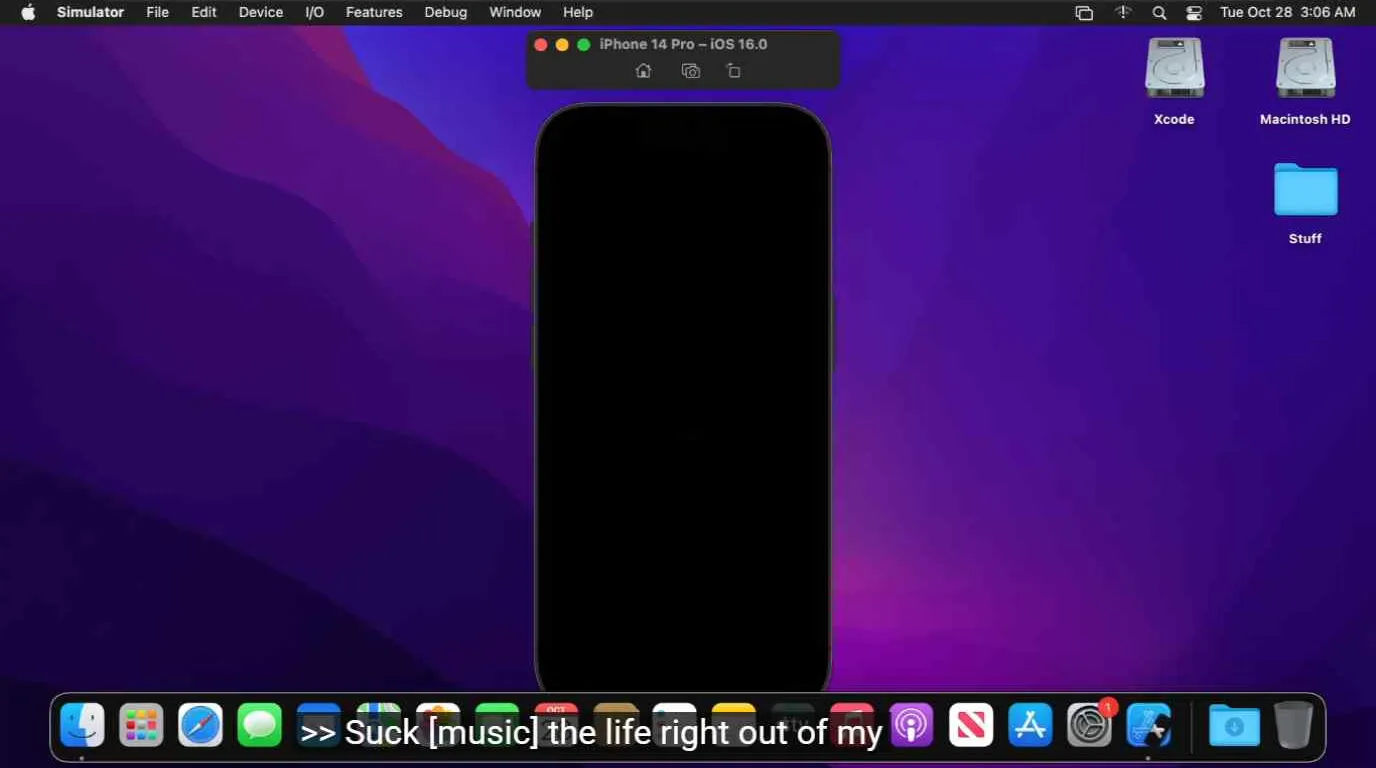
Task: Open the Features menu
Action: pyautogui.click(x=374, y=12)
